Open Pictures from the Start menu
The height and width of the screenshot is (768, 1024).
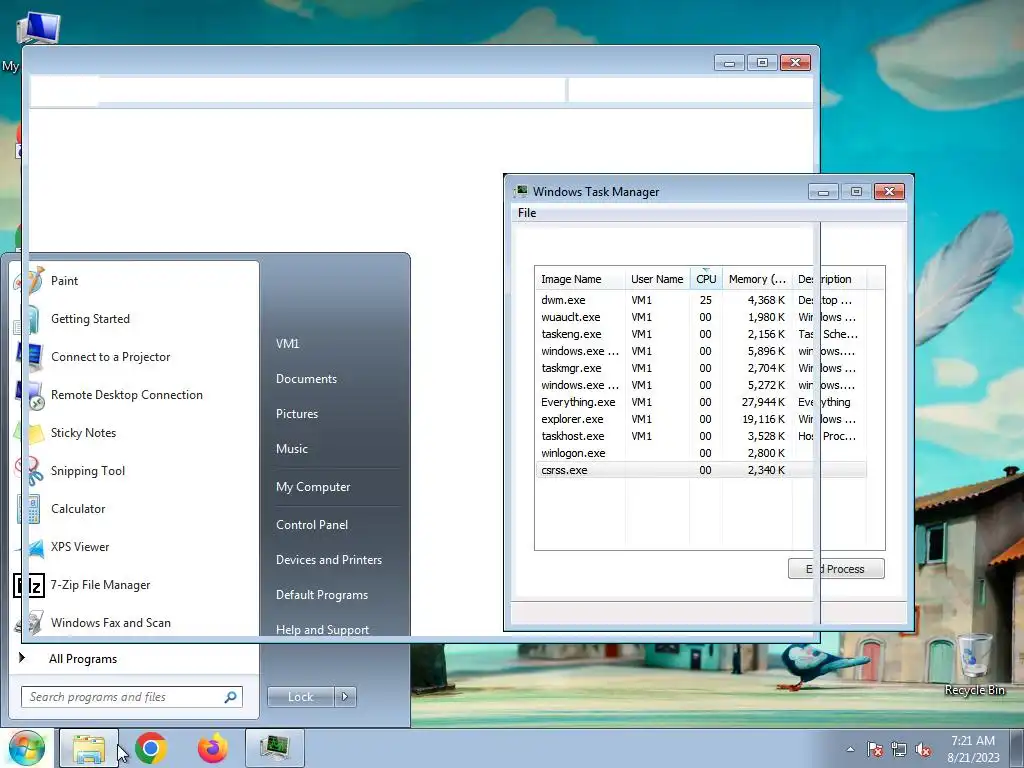(x=296, y=414)
